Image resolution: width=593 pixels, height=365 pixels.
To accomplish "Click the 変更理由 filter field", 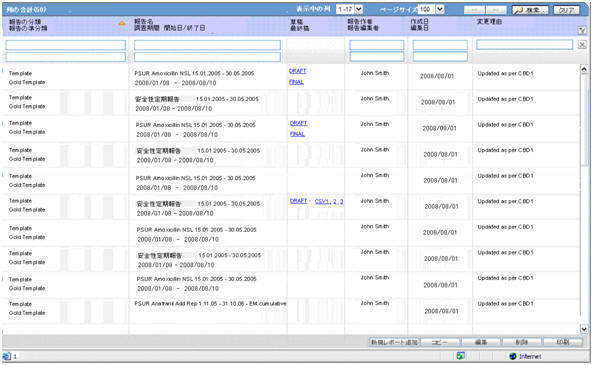I will click(525, 44).
